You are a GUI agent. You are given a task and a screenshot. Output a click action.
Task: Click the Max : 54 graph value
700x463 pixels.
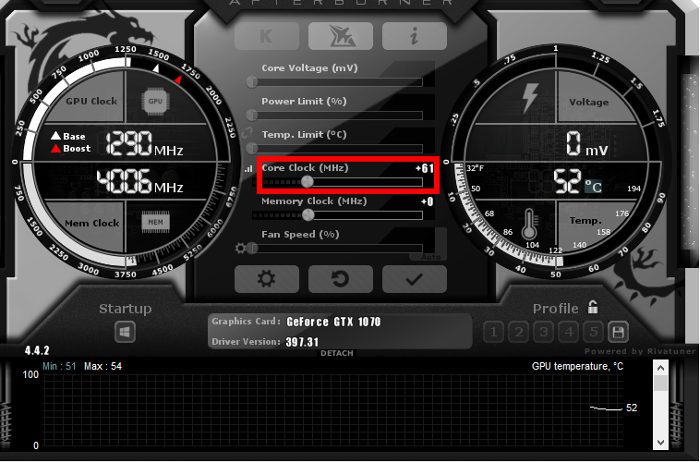(103, 367)
